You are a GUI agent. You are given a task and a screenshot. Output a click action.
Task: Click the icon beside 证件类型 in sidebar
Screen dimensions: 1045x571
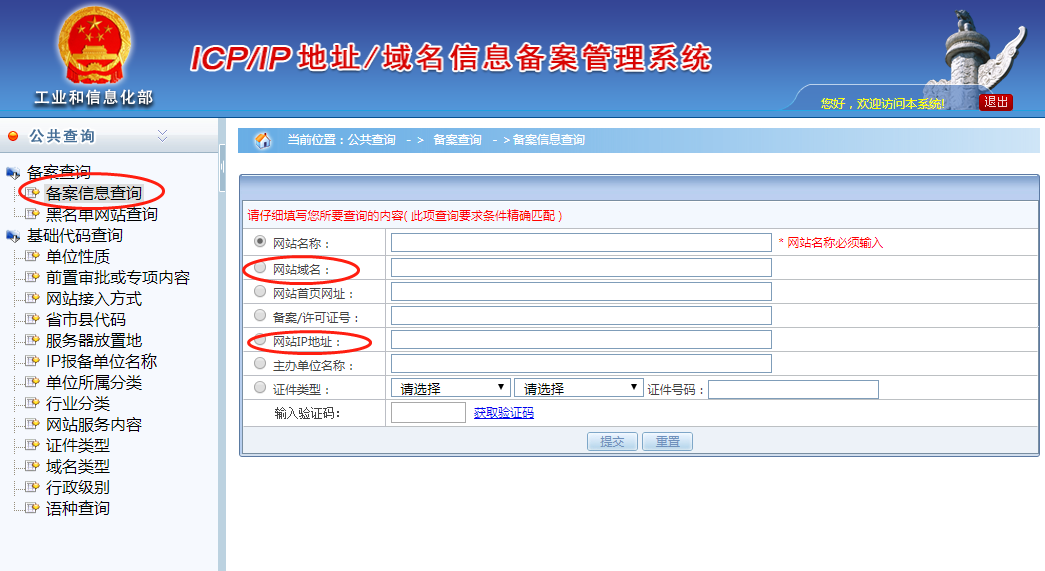(32, 445)
